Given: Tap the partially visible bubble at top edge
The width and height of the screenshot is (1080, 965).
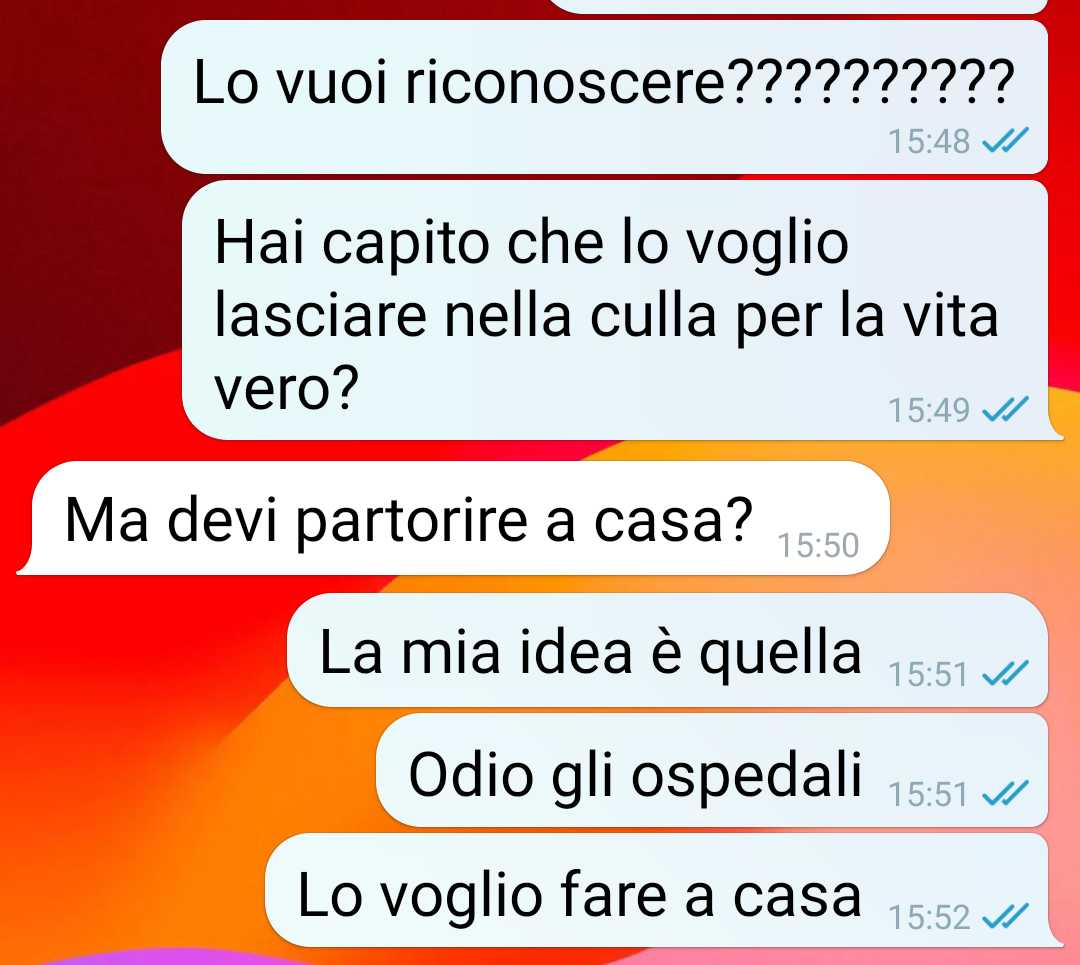Looking at the screenshot, I should [799, 6].
